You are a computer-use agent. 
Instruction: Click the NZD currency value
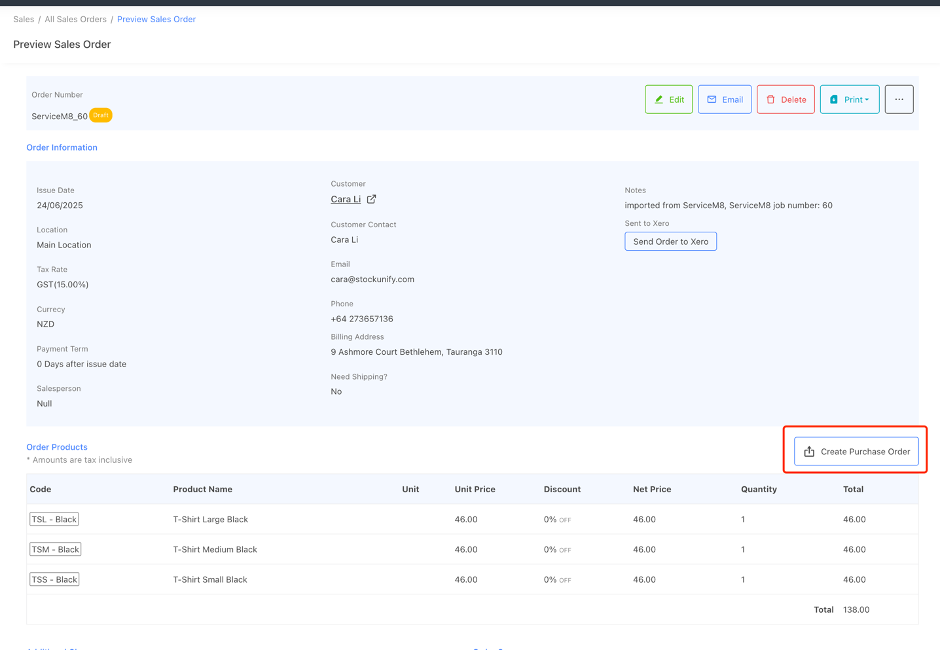pyautogui.click(x=46, y=324)
